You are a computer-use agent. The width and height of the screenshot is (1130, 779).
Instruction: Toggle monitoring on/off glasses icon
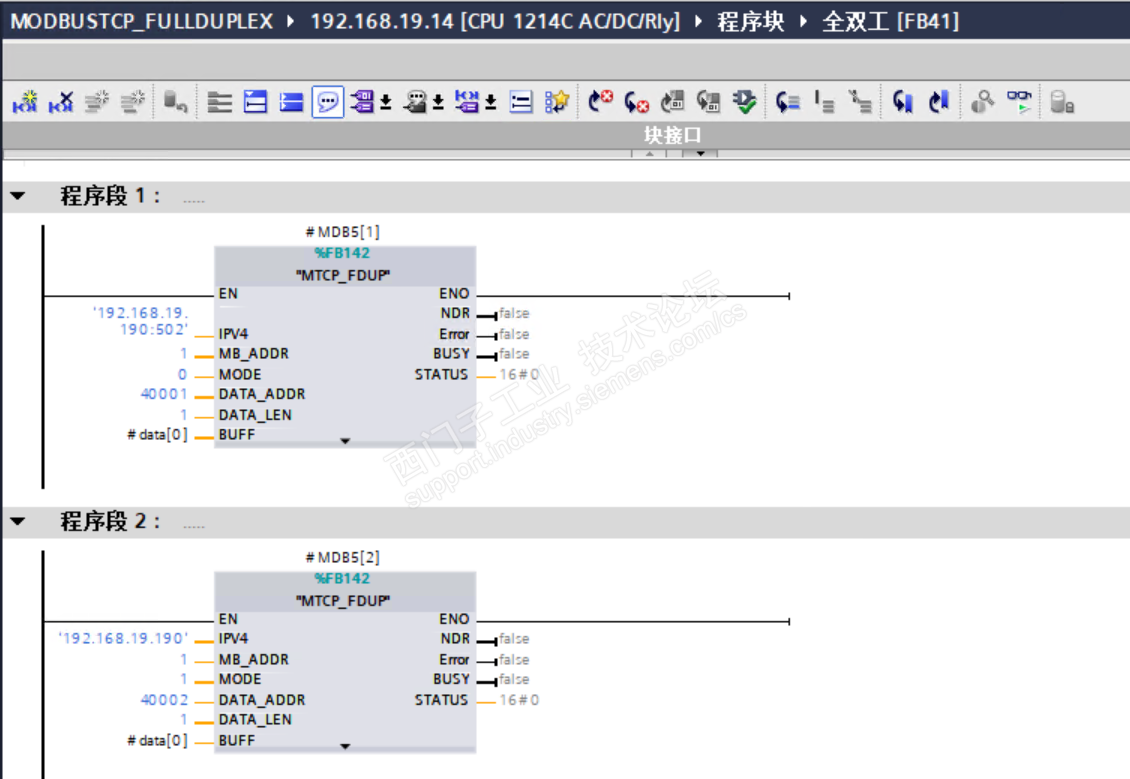1019,102
